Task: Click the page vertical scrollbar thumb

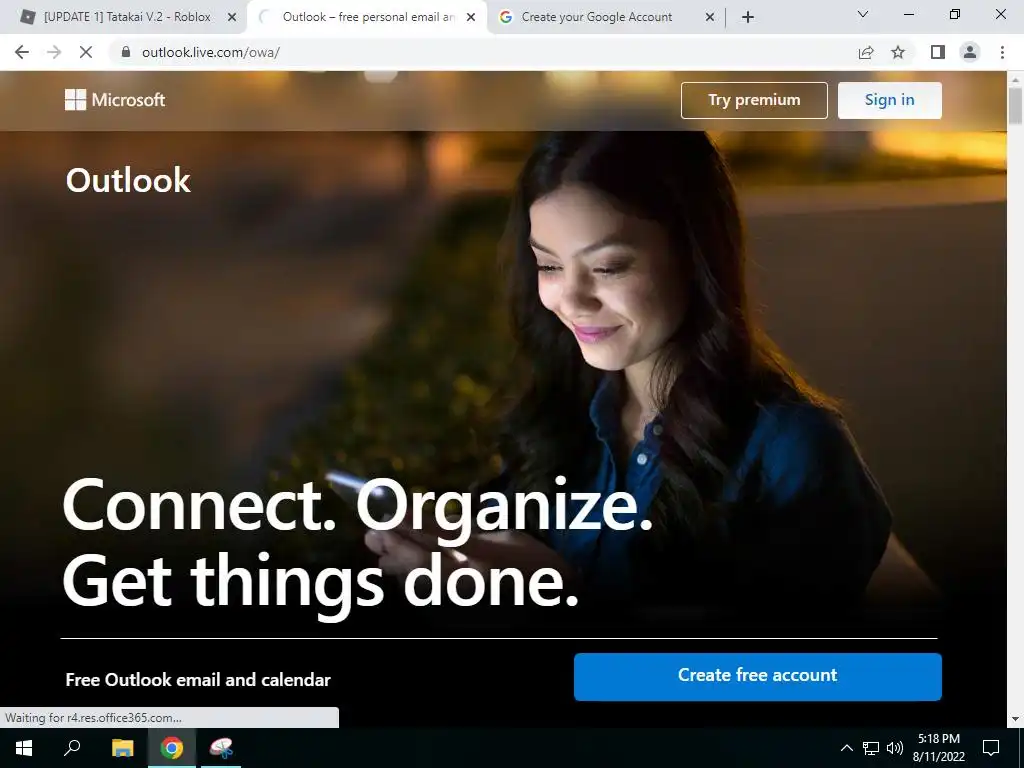Action: (1015, 105)
